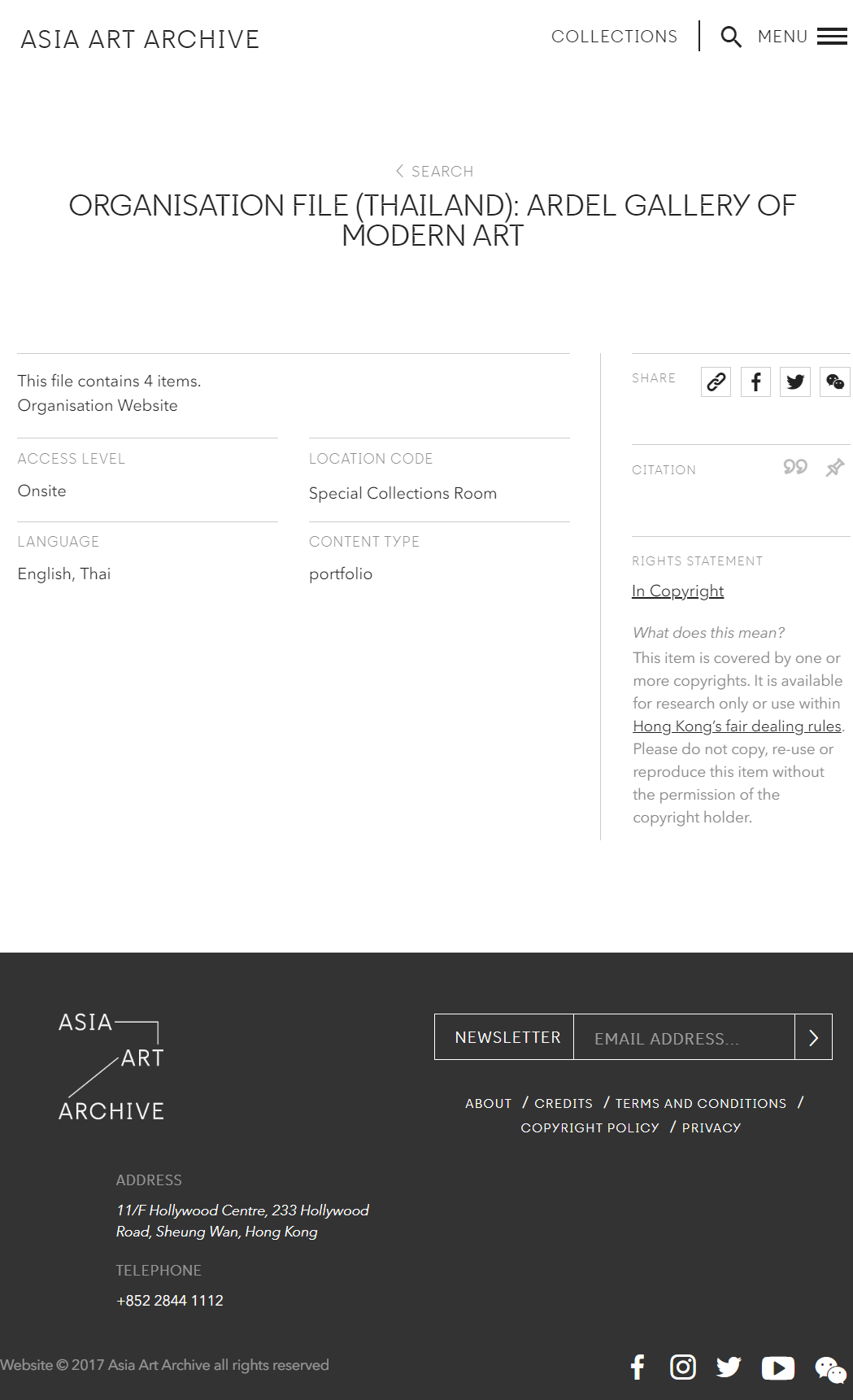Open Hong Kong's fair dealing rules link
Viewport: 853px width, 1400px height.
(737, 726)
